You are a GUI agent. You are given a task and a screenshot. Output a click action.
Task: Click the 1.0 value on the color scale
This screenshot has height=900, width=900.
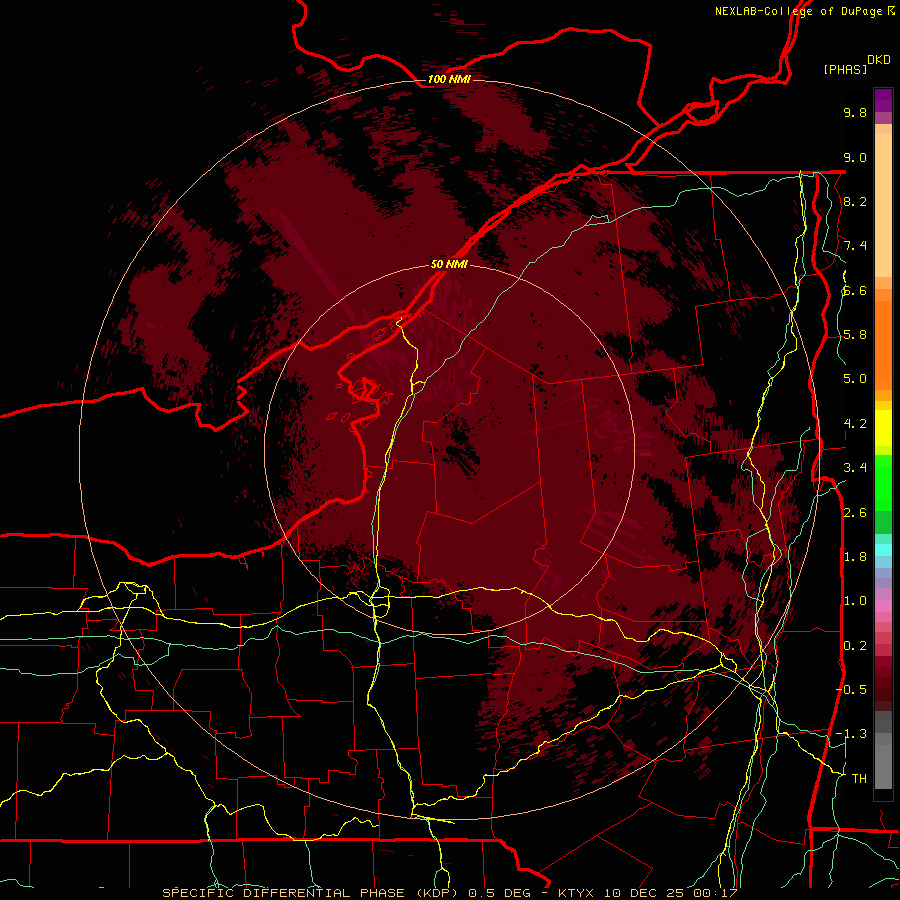pyautogui.click(x=855, y=601)
